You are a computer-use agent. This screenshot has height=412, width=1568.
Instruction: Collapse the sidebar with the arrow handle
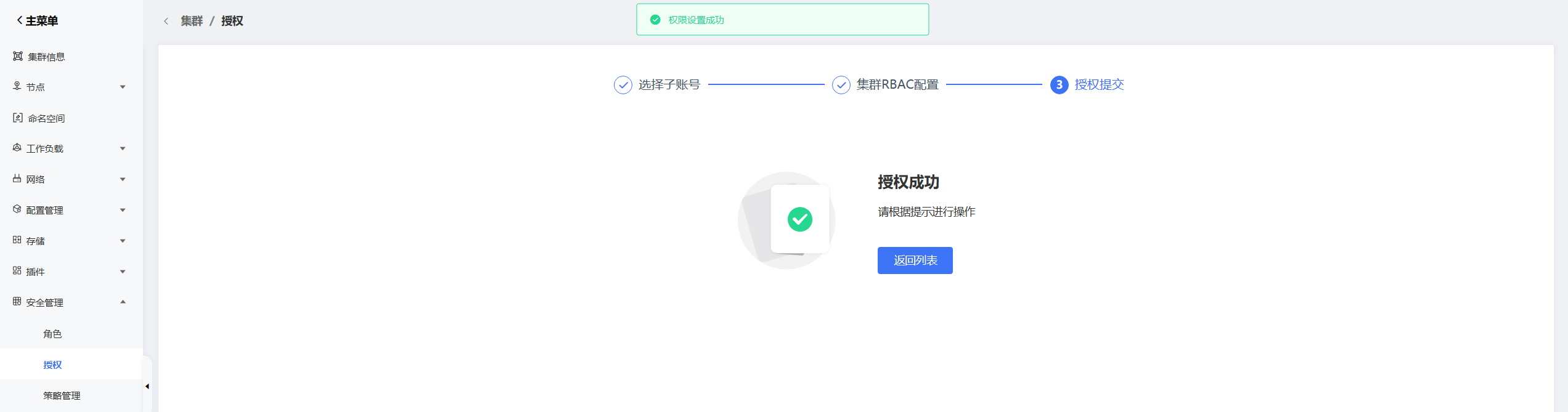(x=147, y=387)
